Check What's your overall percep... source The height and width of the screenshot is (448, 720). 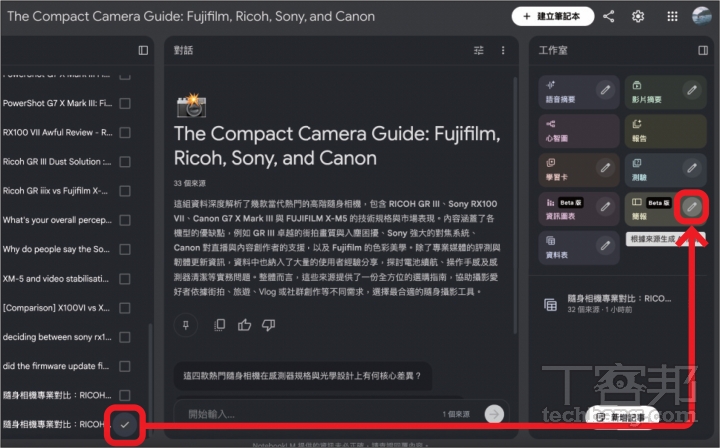point(124,220)
